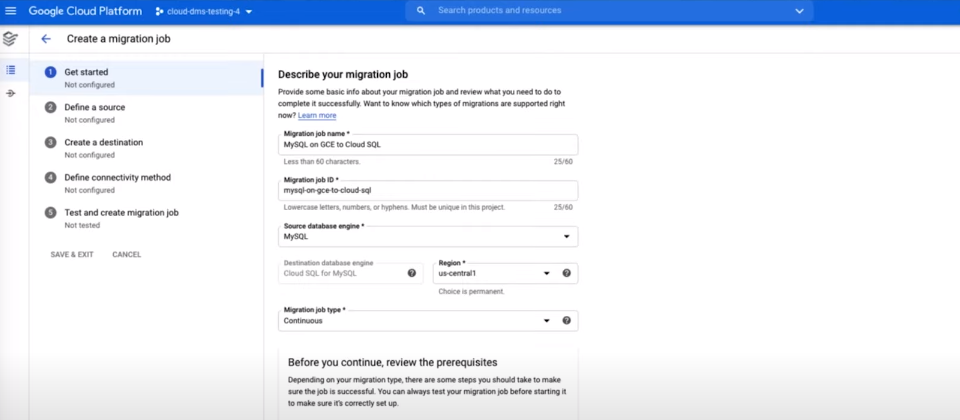The width and height of the screenshot is (960, 420).
Task: Click the 'Choice is permanent.' hint text
Action: [471, 291]
